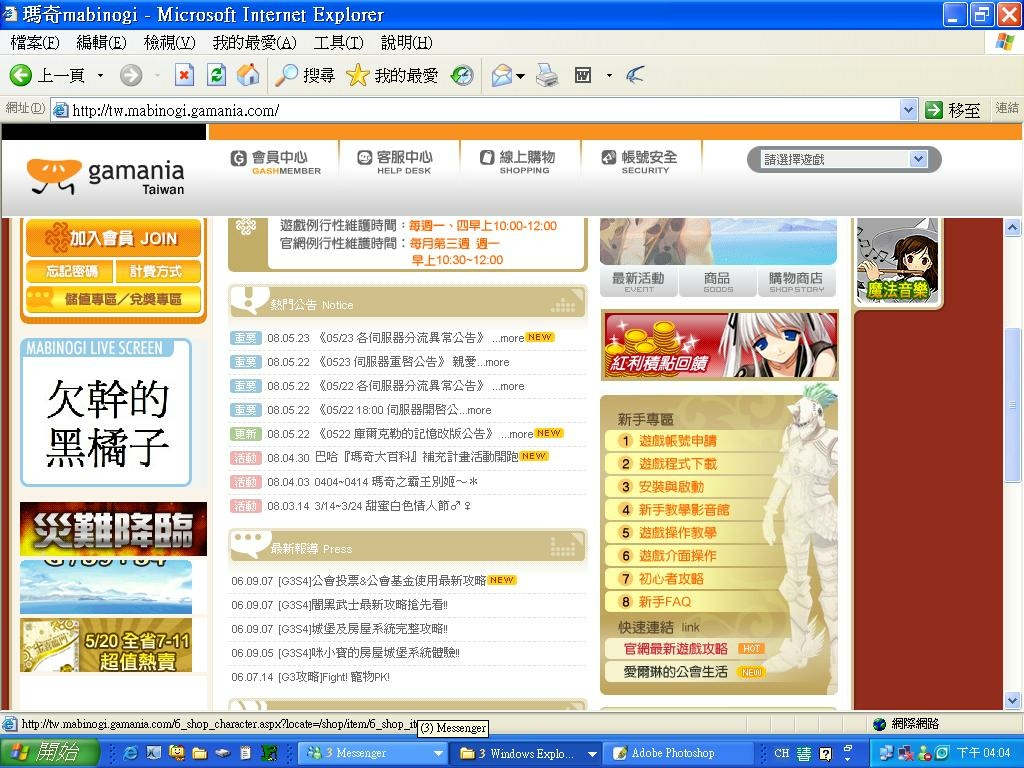This screenshot has width=1024, height=768.
Task: Open 官網最新遊戲攻略 quick link
Action: 675,648
